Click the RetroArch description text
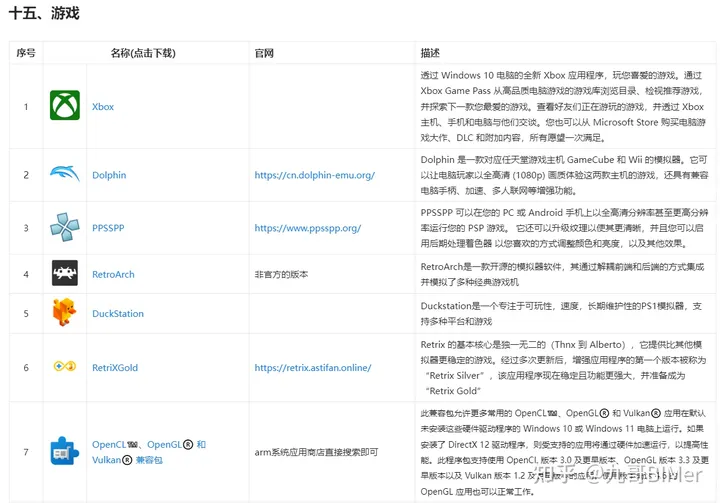This screenshot has width=720, height=503. [562, 274]
